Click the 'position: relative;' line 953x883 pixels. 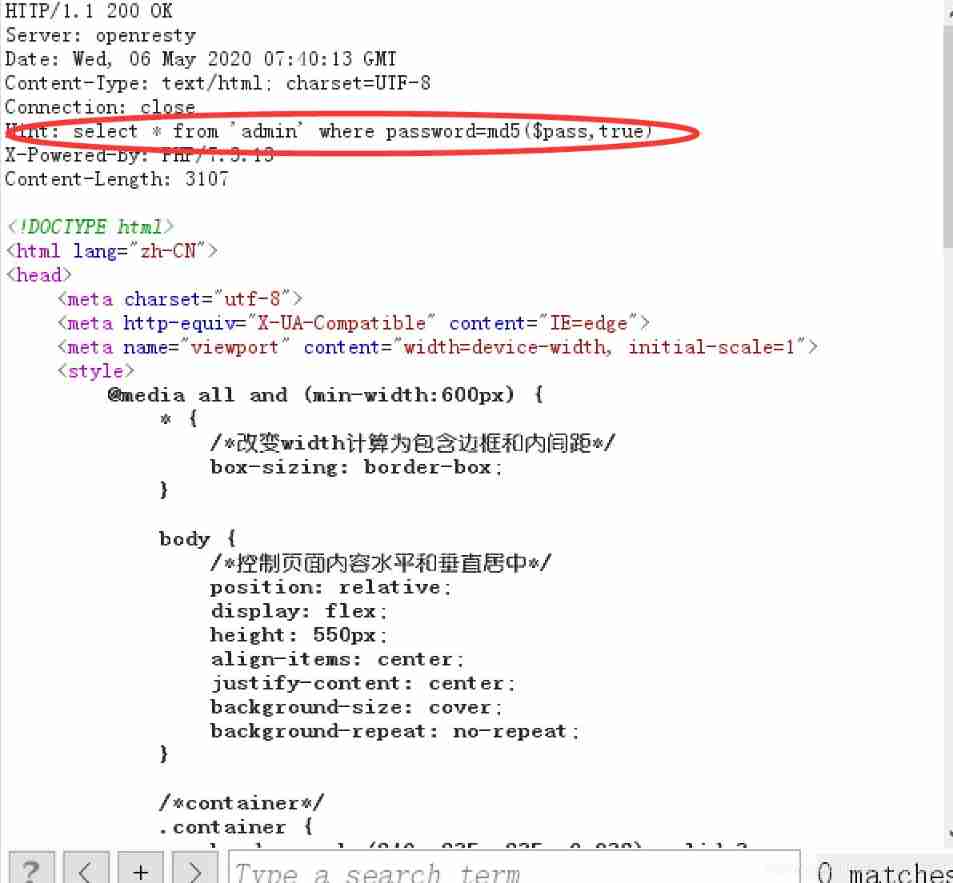(331, 587)
